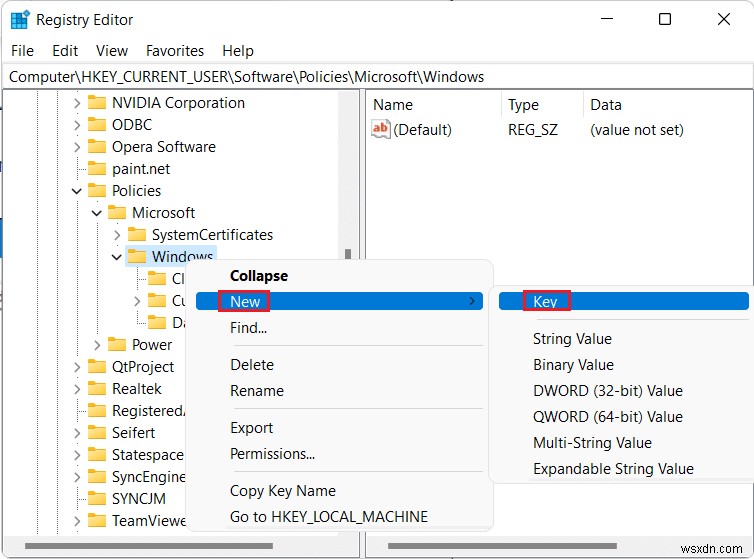
Task: Click the registry path address bar
Action: pos(377,77)
